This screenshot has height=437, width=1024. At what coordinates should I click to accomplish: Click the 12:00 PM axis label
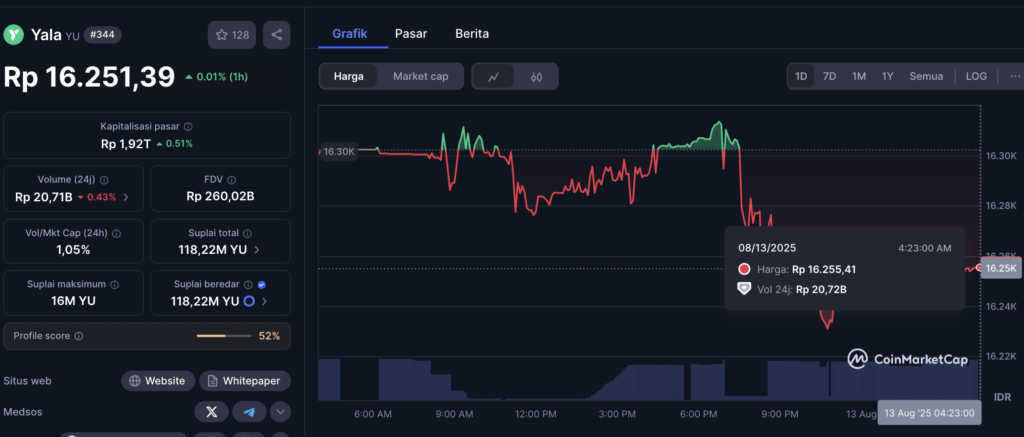click(x=535, y=414)
